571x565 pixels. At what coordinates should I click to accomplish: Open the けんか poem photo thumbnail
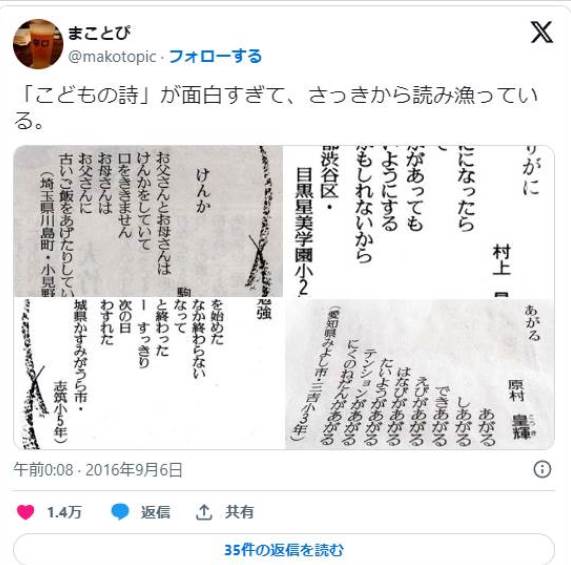148,221
